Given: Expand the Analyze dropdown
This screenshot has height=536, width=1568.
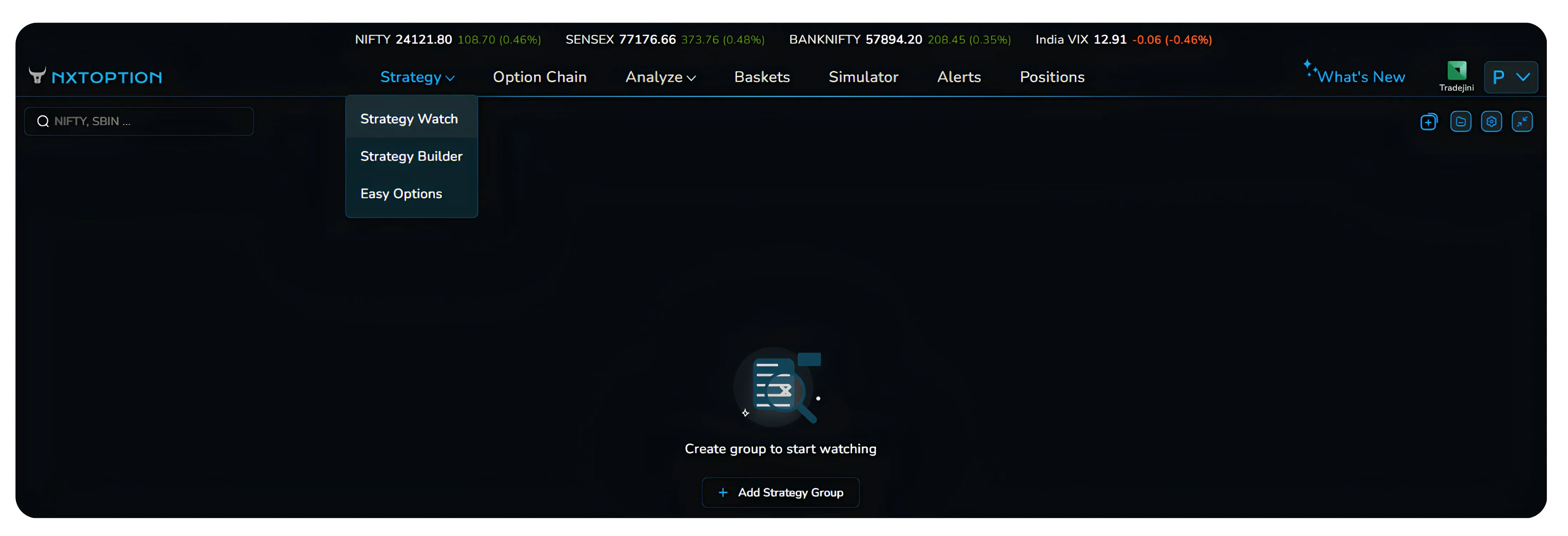Looking at the screenshot, I should coord(660,77).
